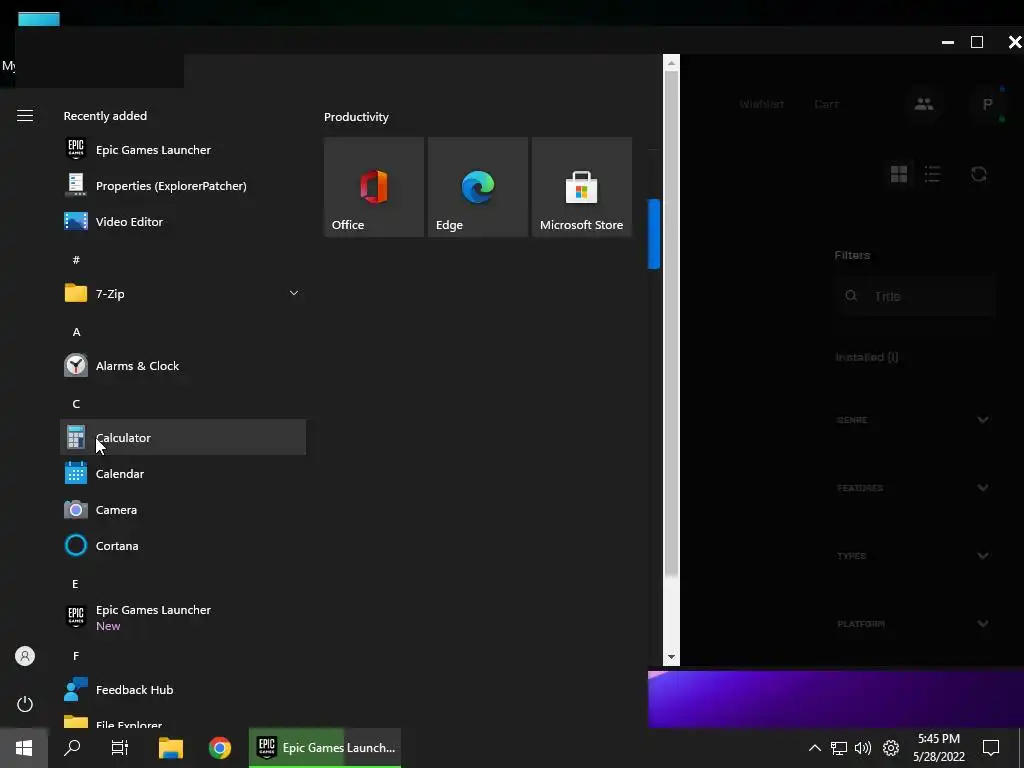Open File Explorer from the taskbar

tap(170, 748)
